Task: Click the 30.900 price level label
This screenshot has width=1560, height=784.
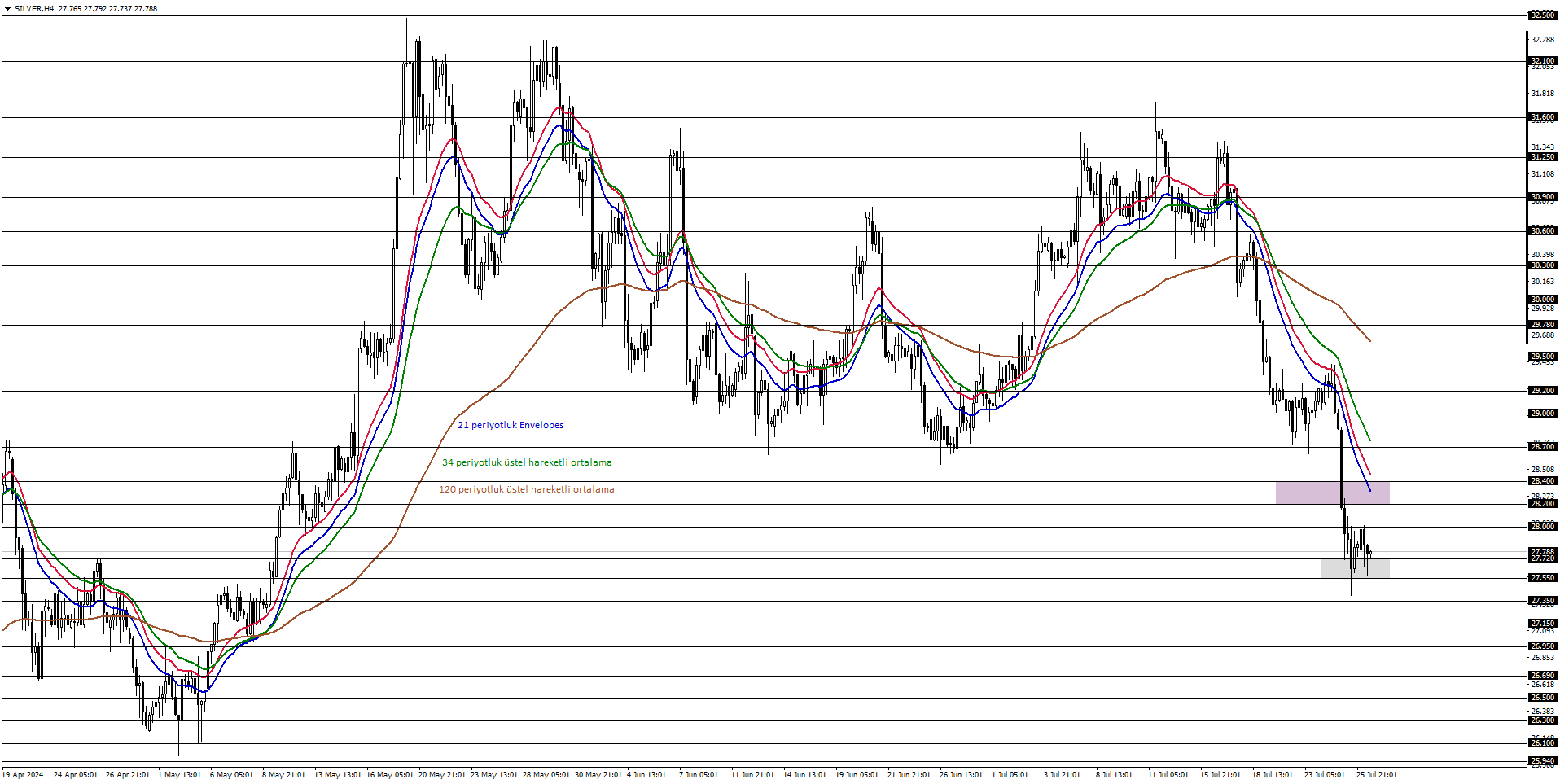Action: (x=1543, y=197)
